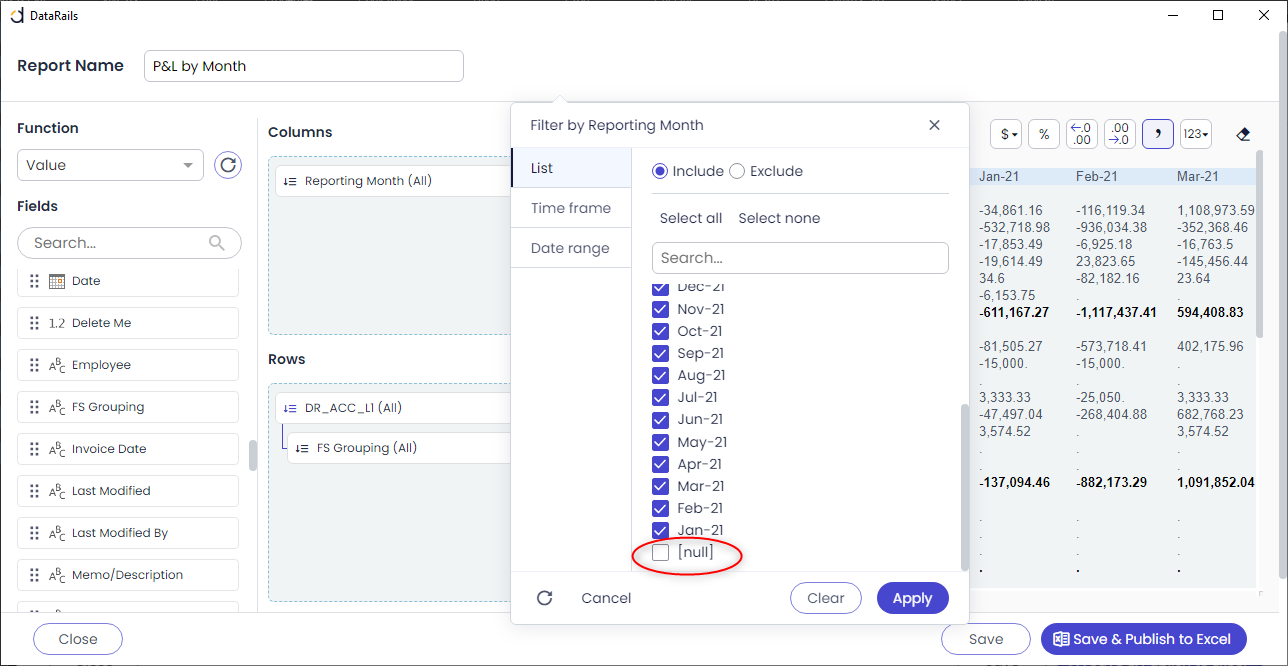
Task: Switch to the Date range tab
Action: pyautogui.click(x=571, y=248)
